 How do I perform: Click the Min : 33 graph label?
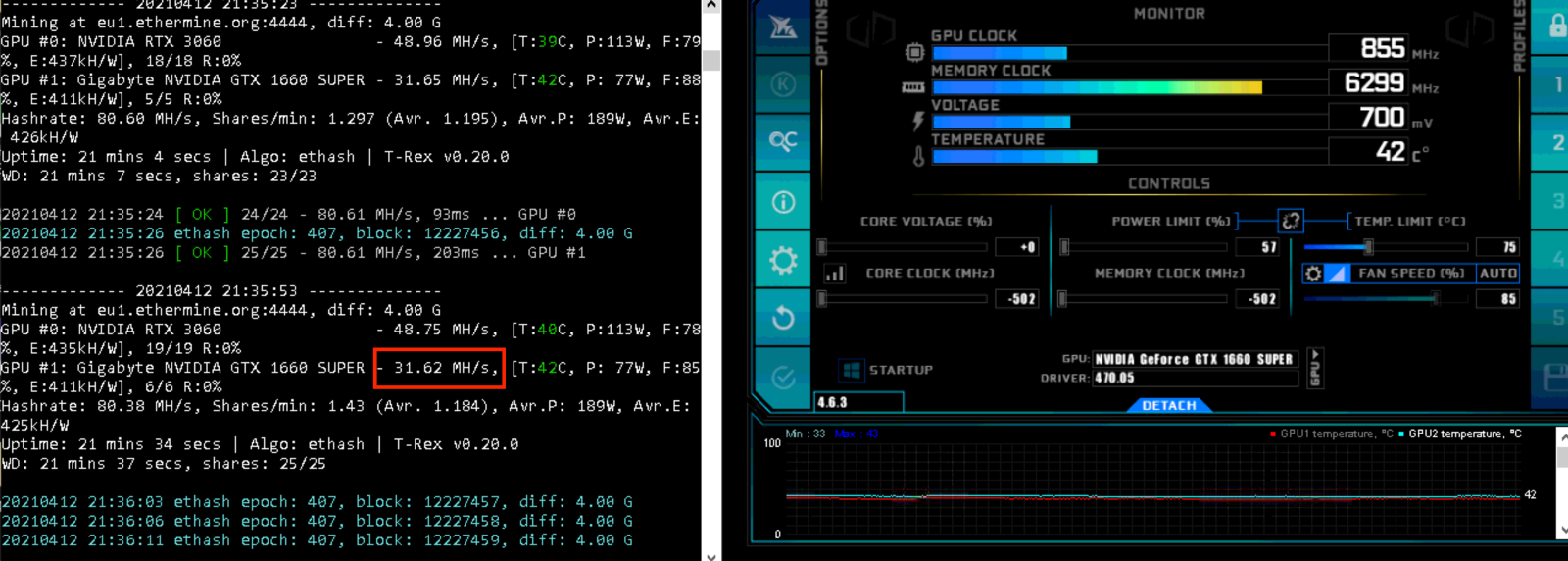[805, 433]
